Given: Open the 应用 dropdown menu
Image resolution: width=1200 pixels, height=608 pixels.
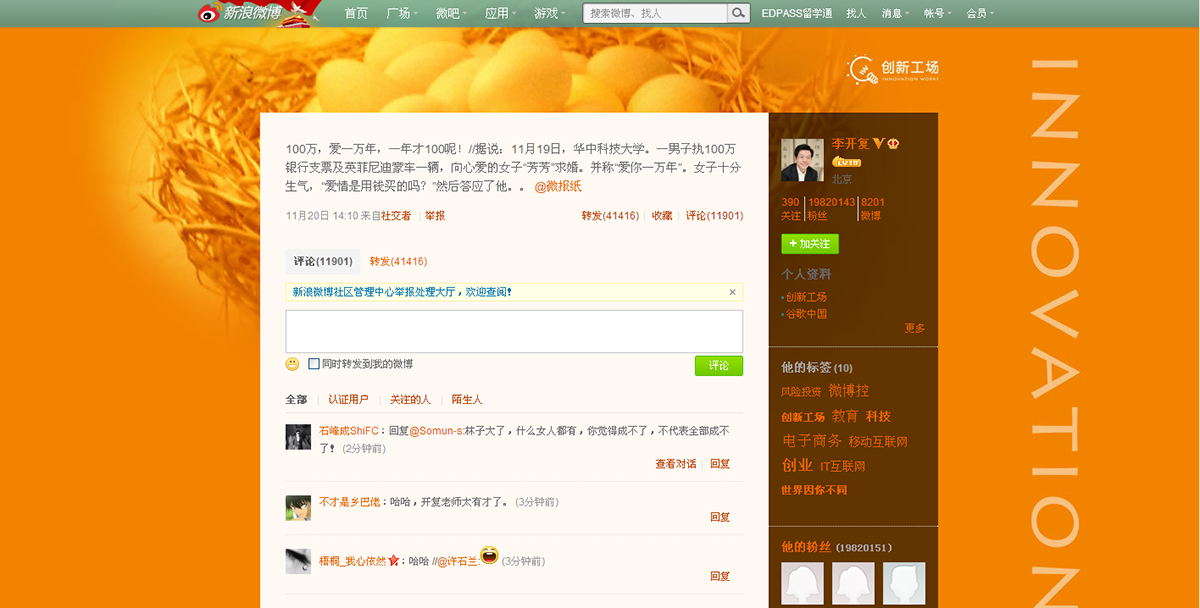Looking at the screenshot, I should pos(500,13).
